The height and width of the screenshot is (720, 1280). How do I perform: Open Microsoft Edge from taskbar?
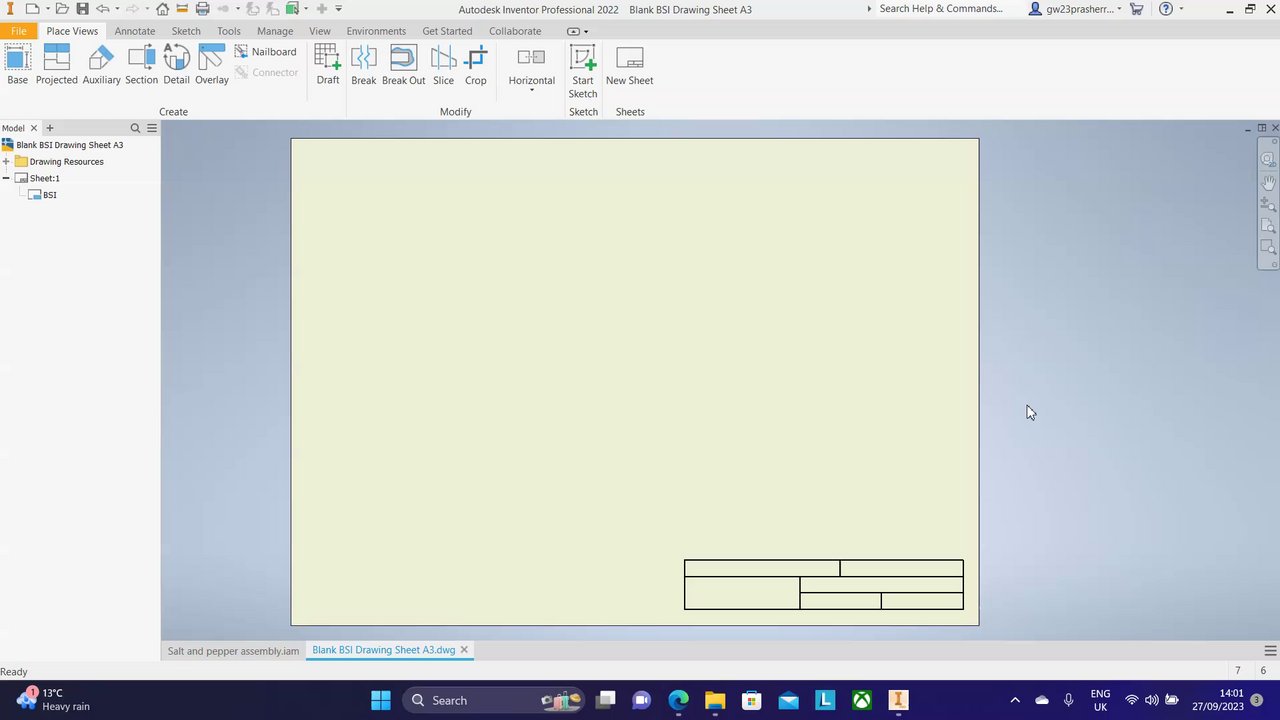point(678,700)
